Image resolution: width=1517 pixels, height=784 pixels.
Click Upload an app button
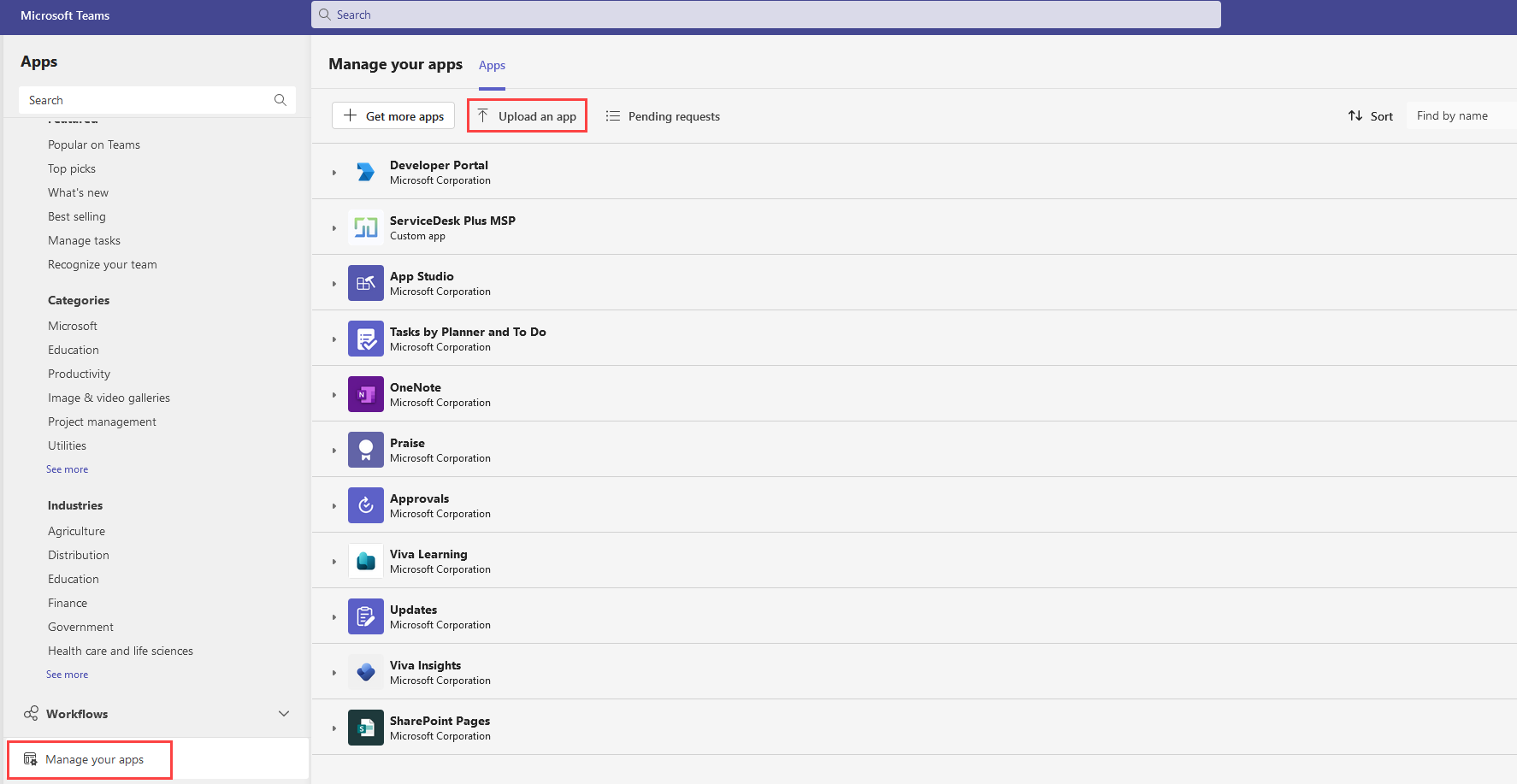click(527, 115)
